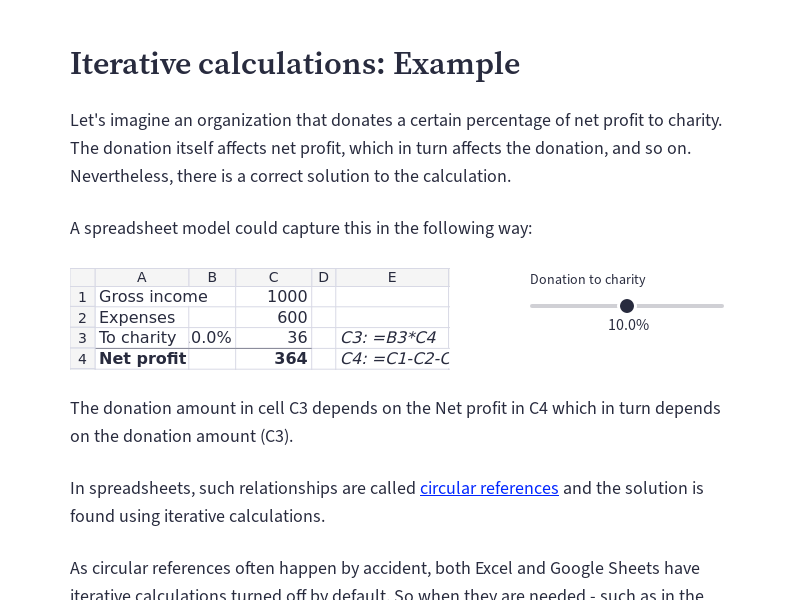Screen dimensions: 800x600
Task: Click the '10.0%' value label
Action: click(628, 325)
